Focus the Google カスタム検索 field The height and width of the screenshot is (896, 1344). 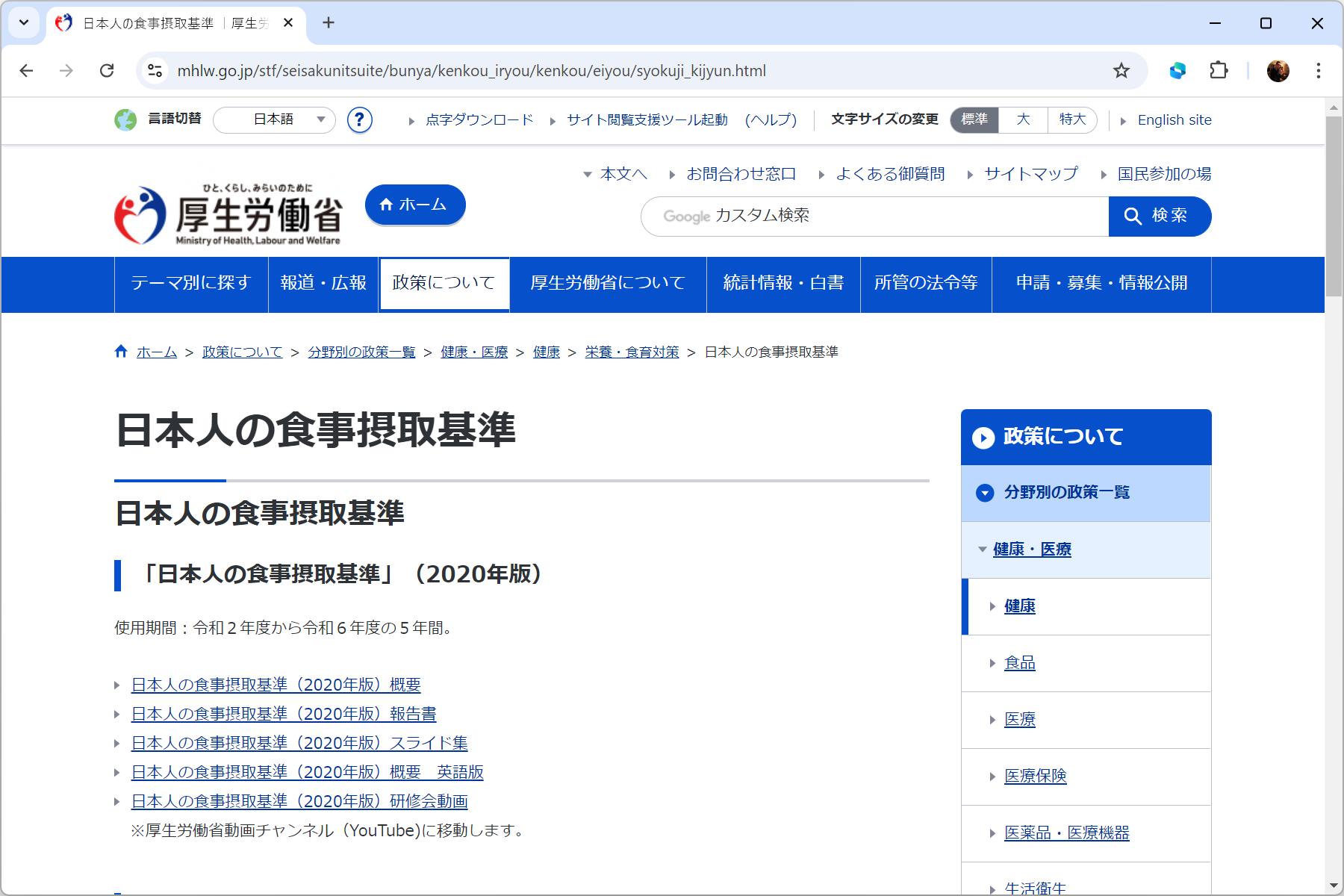tap(875, 217)
